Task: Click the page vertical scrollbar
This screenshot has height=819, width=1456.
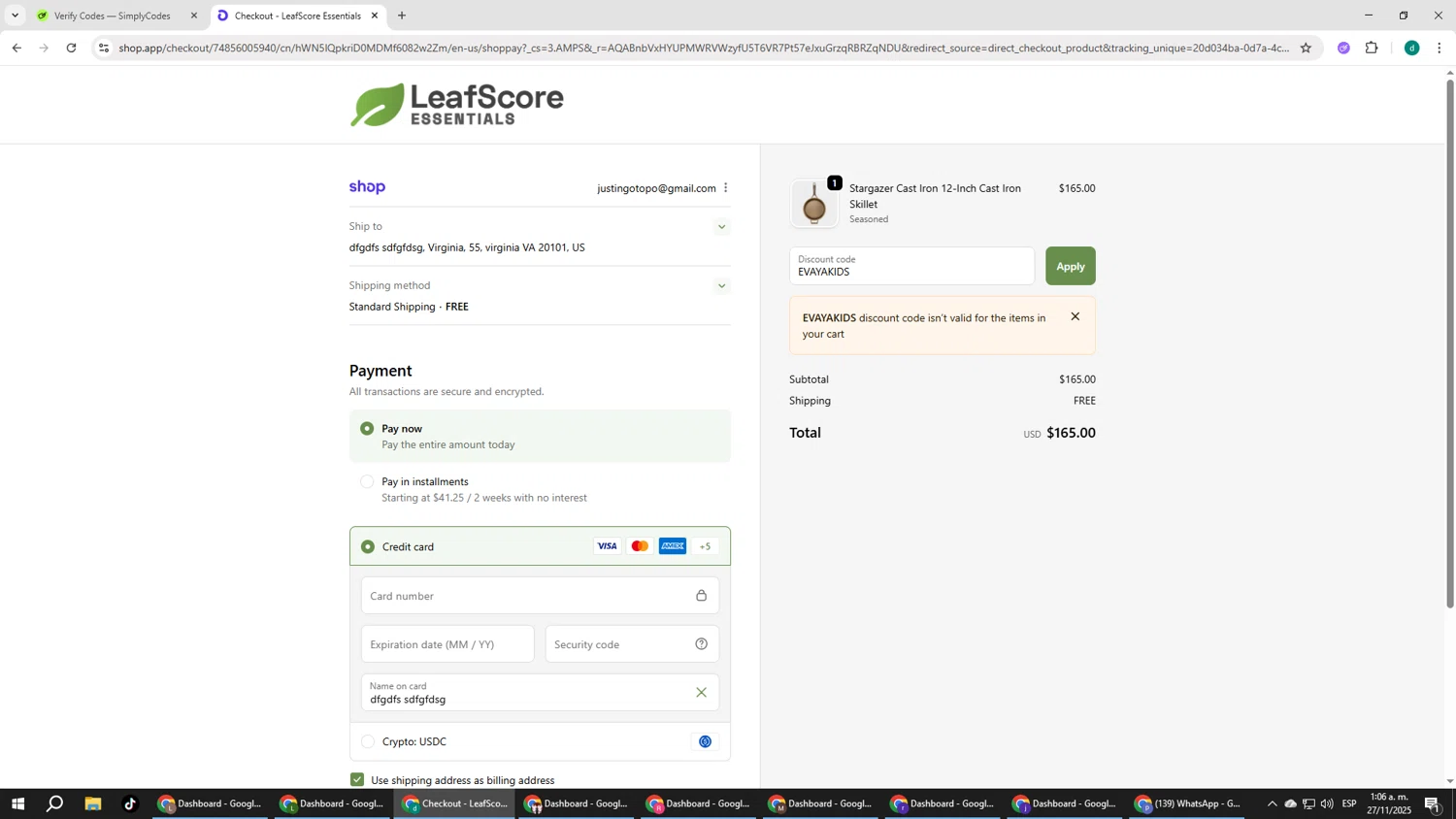Action: pos(1450,344)
